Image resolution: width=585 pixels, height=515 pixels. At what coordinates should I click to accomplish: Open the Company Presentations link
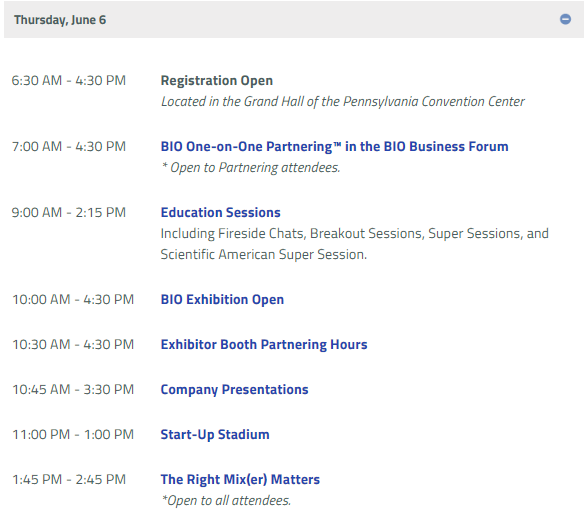[x=234, y=390]
